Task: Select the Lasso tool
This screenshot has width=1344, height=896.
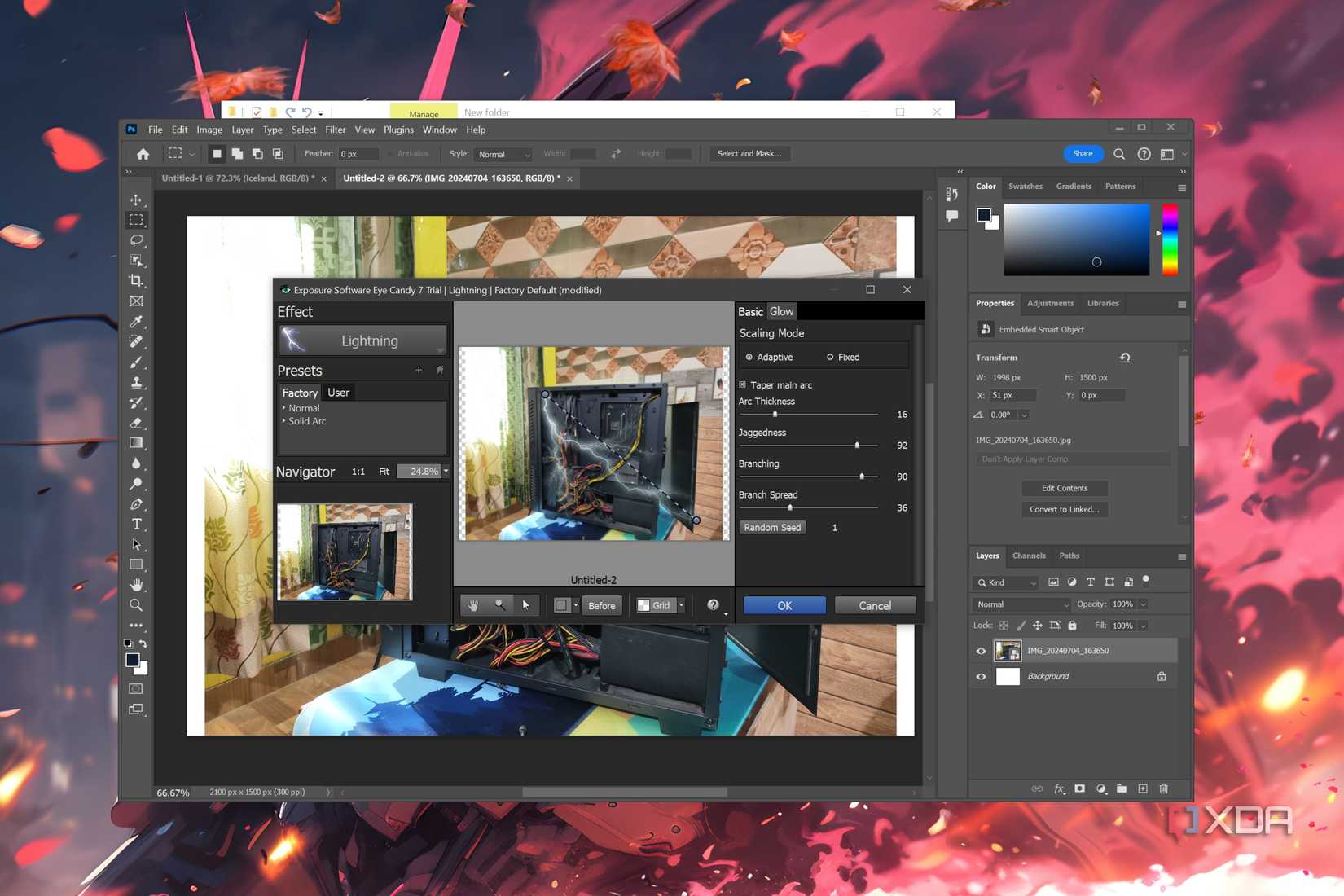Action: [x=136, y=240]
